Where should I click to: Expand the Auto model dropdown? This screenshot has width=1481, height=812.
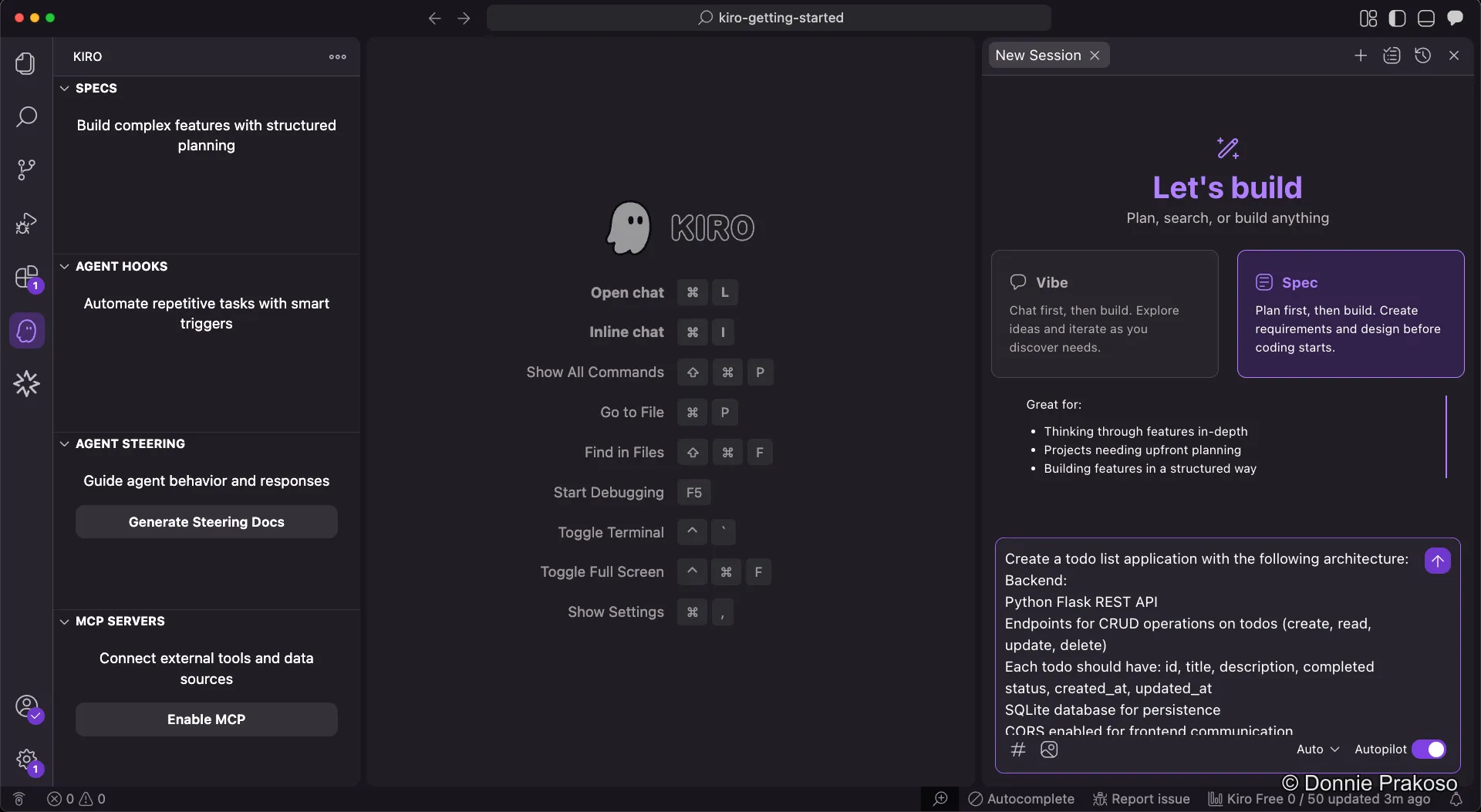(x=1317, y=749)
